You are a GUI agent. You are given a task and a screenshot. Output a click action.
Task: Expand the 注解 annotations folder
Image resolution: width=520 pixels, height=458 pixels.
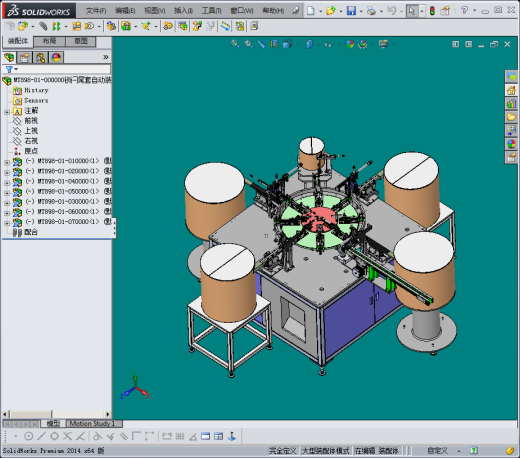7,112
